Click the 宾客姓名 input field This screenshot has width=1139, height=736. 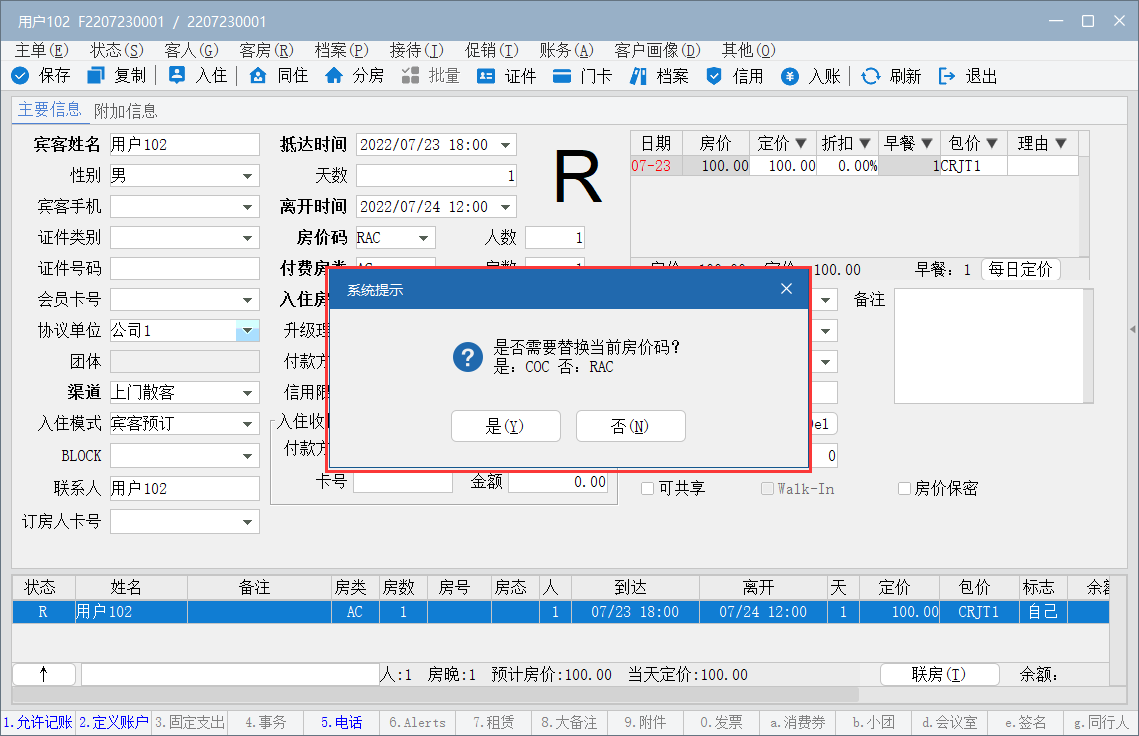click(185, 145)
